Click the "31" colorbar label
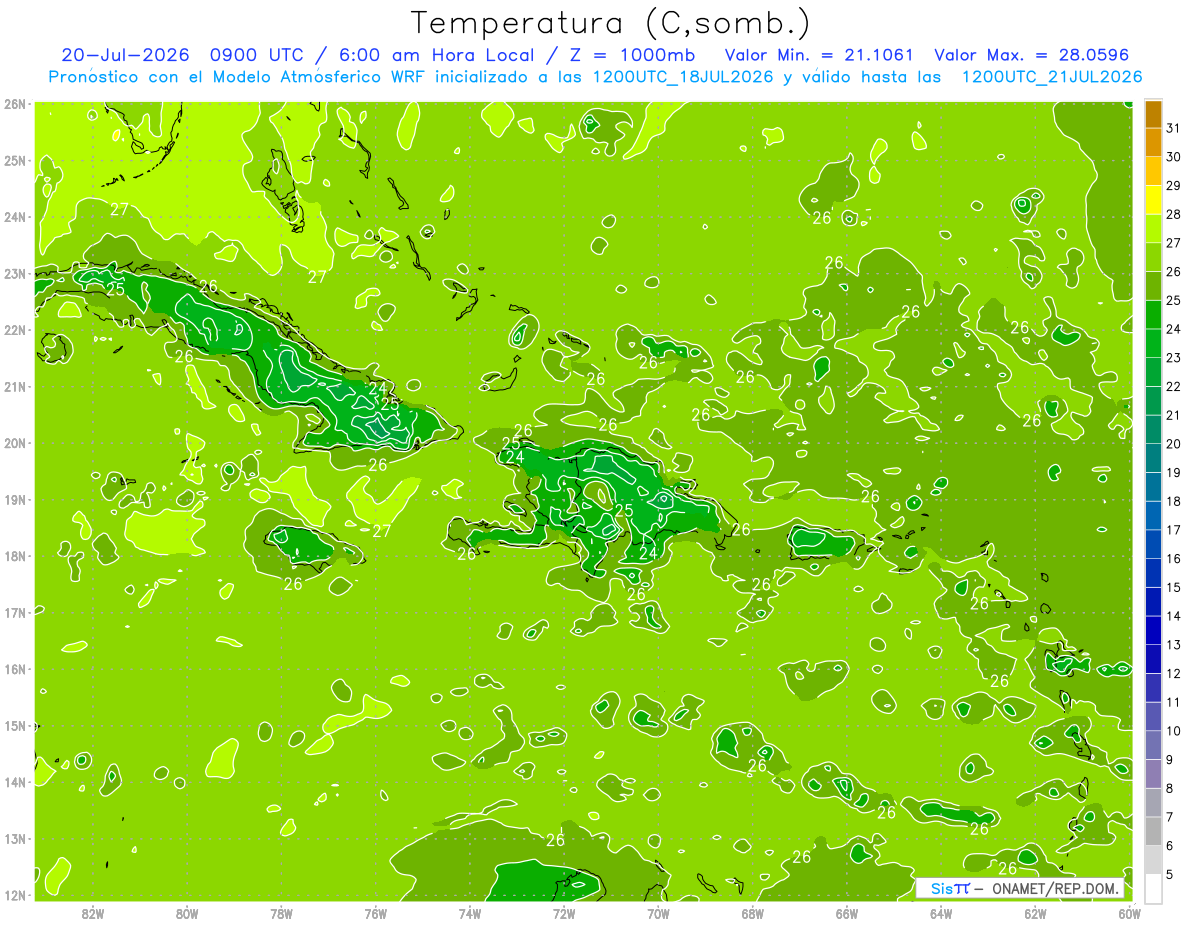 pos(1173,128)
